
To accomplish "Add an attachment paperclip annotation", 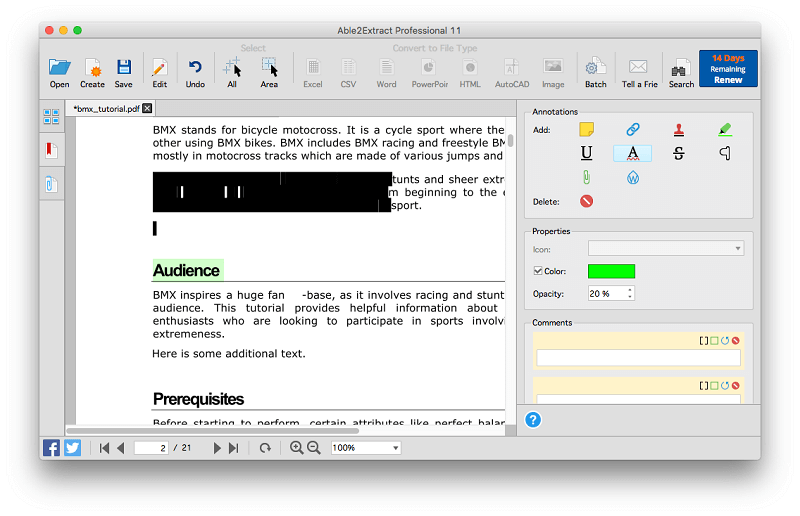I will [586, 177].
